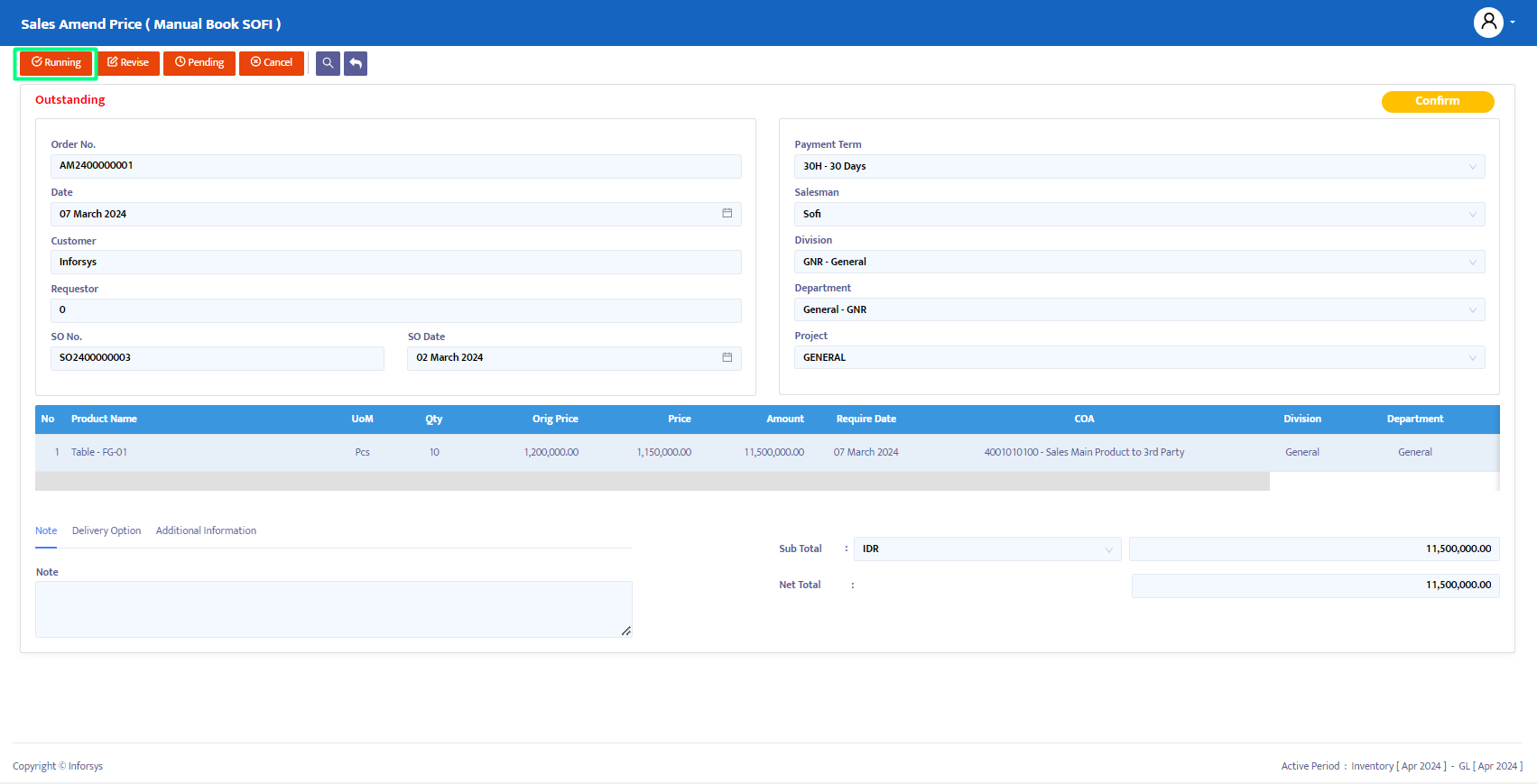Switch to the Note tab
Viewport: 1537px width, 784px height.
46,530
